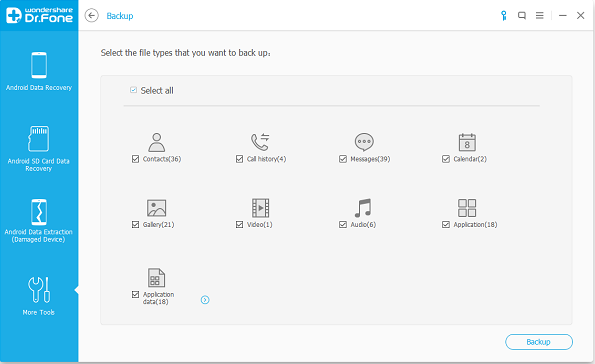
Task: Click the Application data document icon
Action: (156, 277)
